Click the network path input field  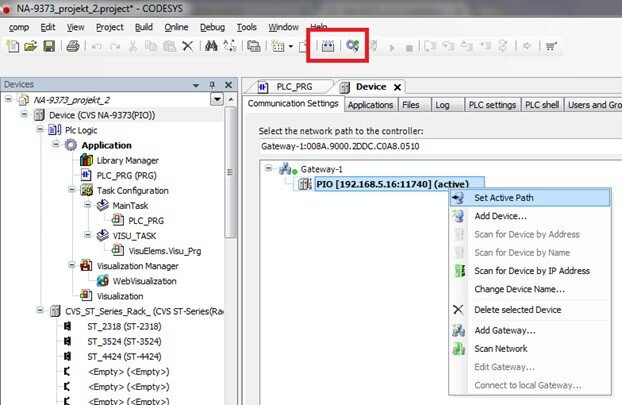(440, 146)
